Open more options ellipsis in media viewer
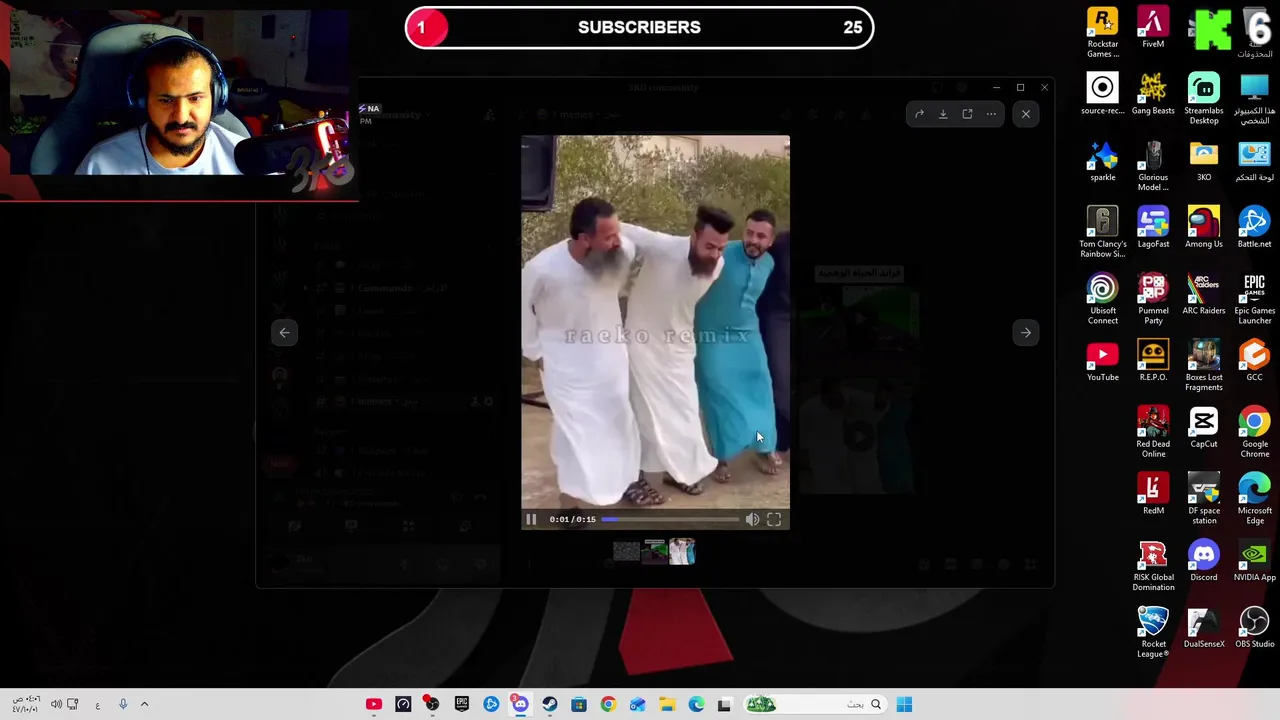The image size is (1280, 720). click(991, 114)
